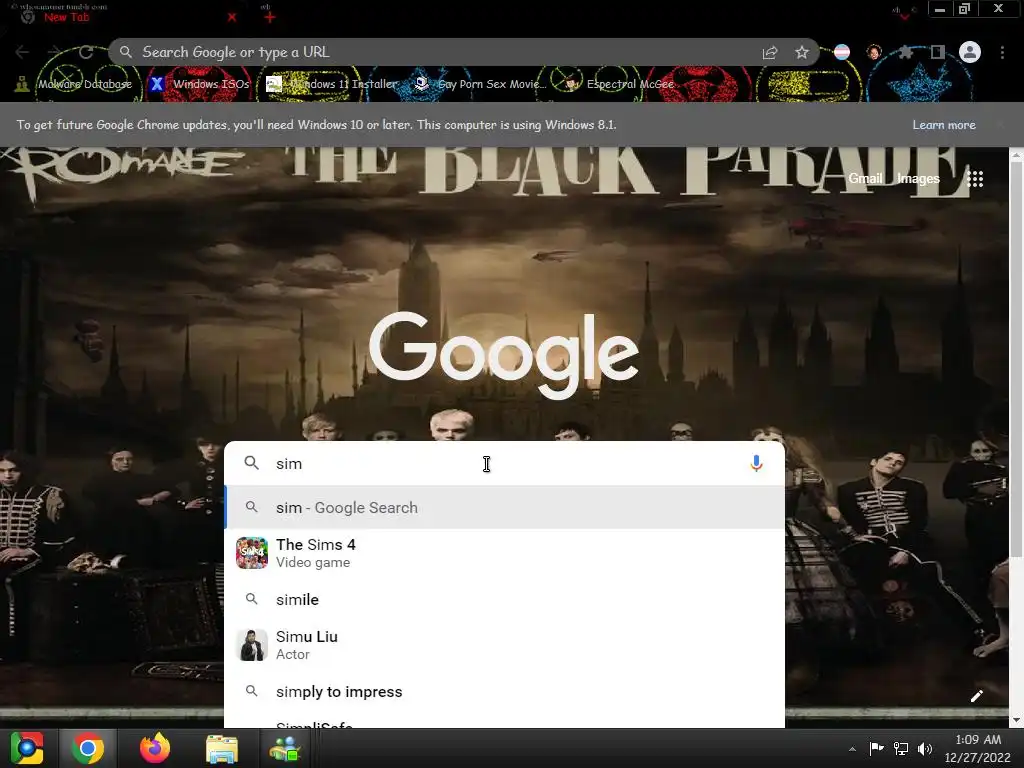1024x768 pixels.
Task: Open Action Center flag icon
Action: coord(876,748)
